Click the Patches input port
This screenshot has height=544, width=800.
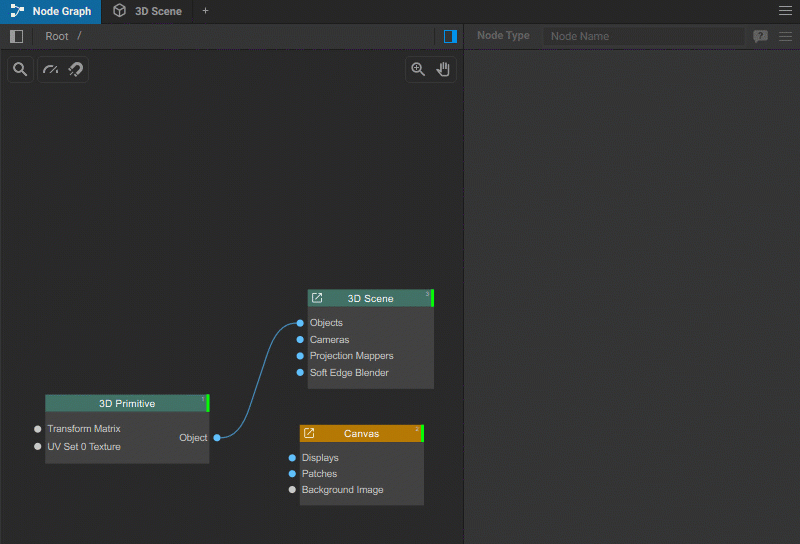pyautogui.click(x=292, y=474)
